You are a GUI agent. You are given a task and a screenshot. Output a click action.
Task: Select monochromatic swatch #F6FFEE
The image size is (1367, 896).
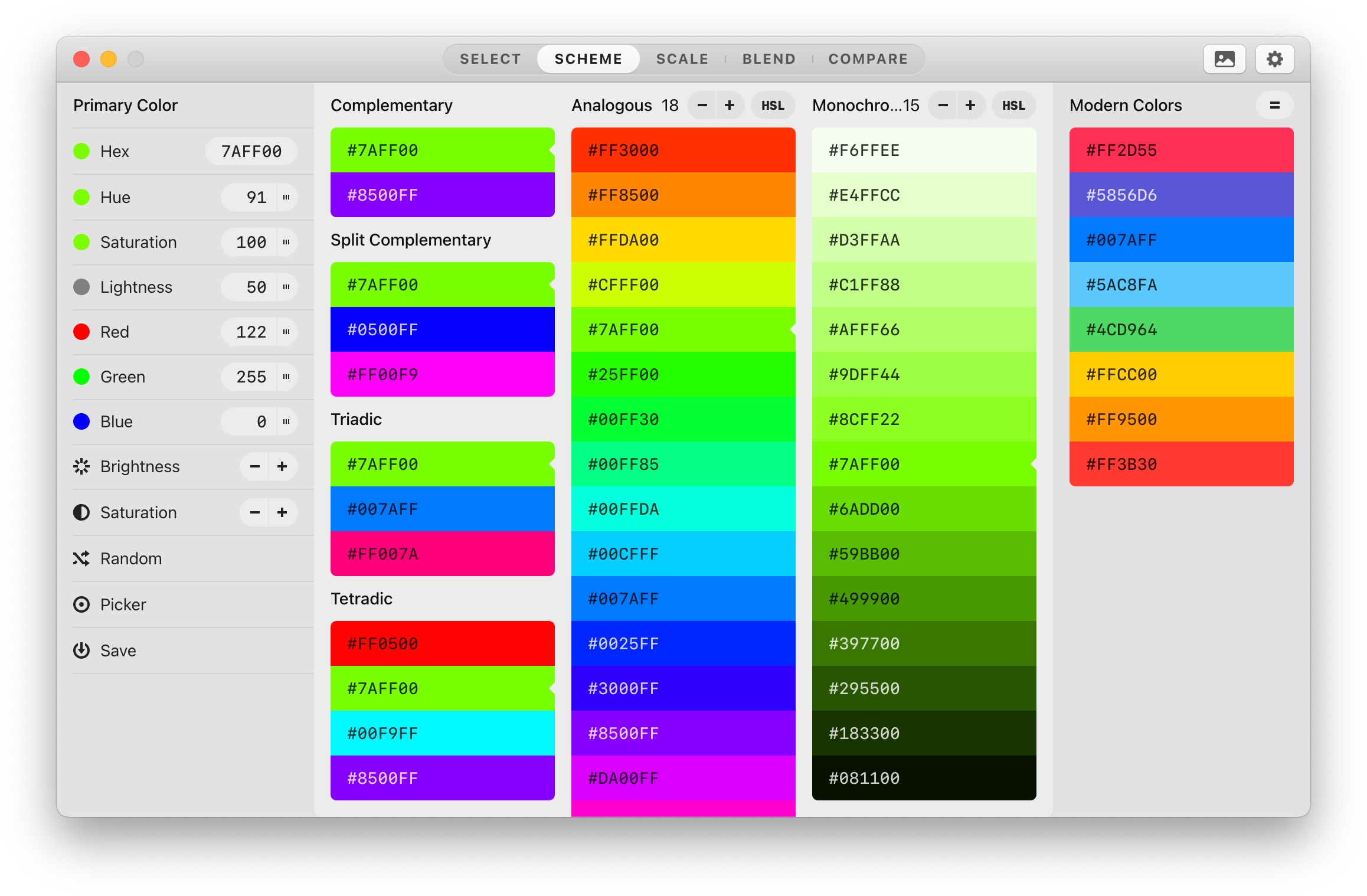pyautogui.click(x=924, y=150)
